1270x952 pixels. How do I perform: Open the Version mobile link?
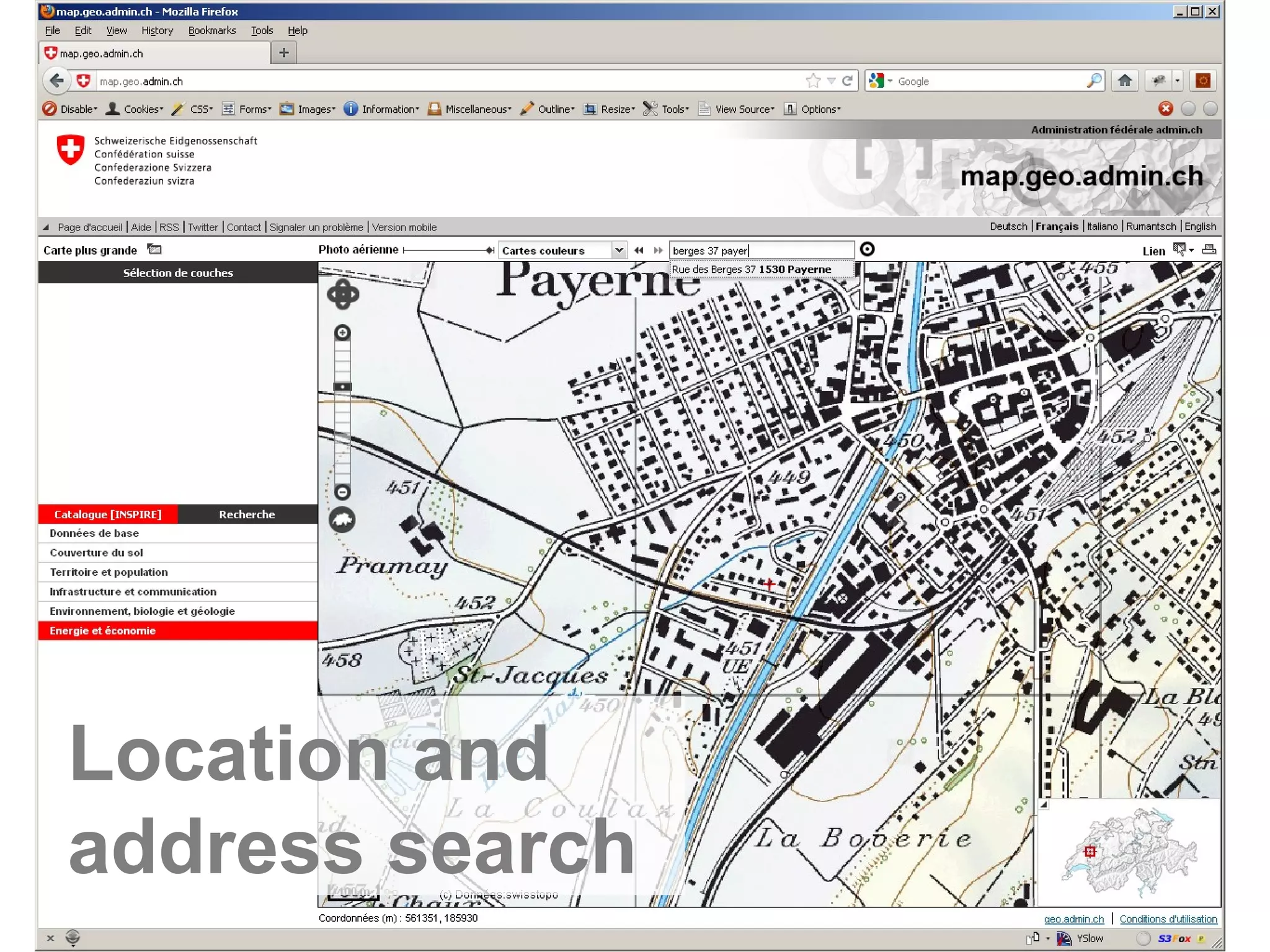click(x=404, y=227)
